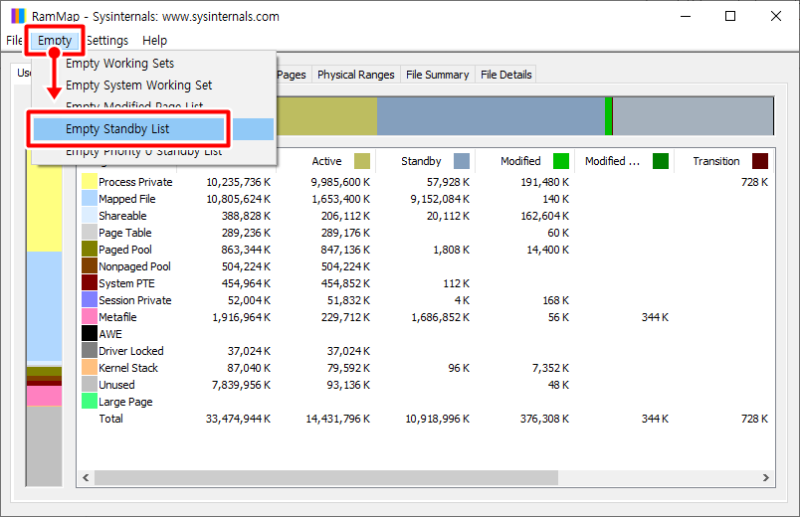The image size is (800, 517).
Task: Open the Settings menu
Action: pos(107,40)
